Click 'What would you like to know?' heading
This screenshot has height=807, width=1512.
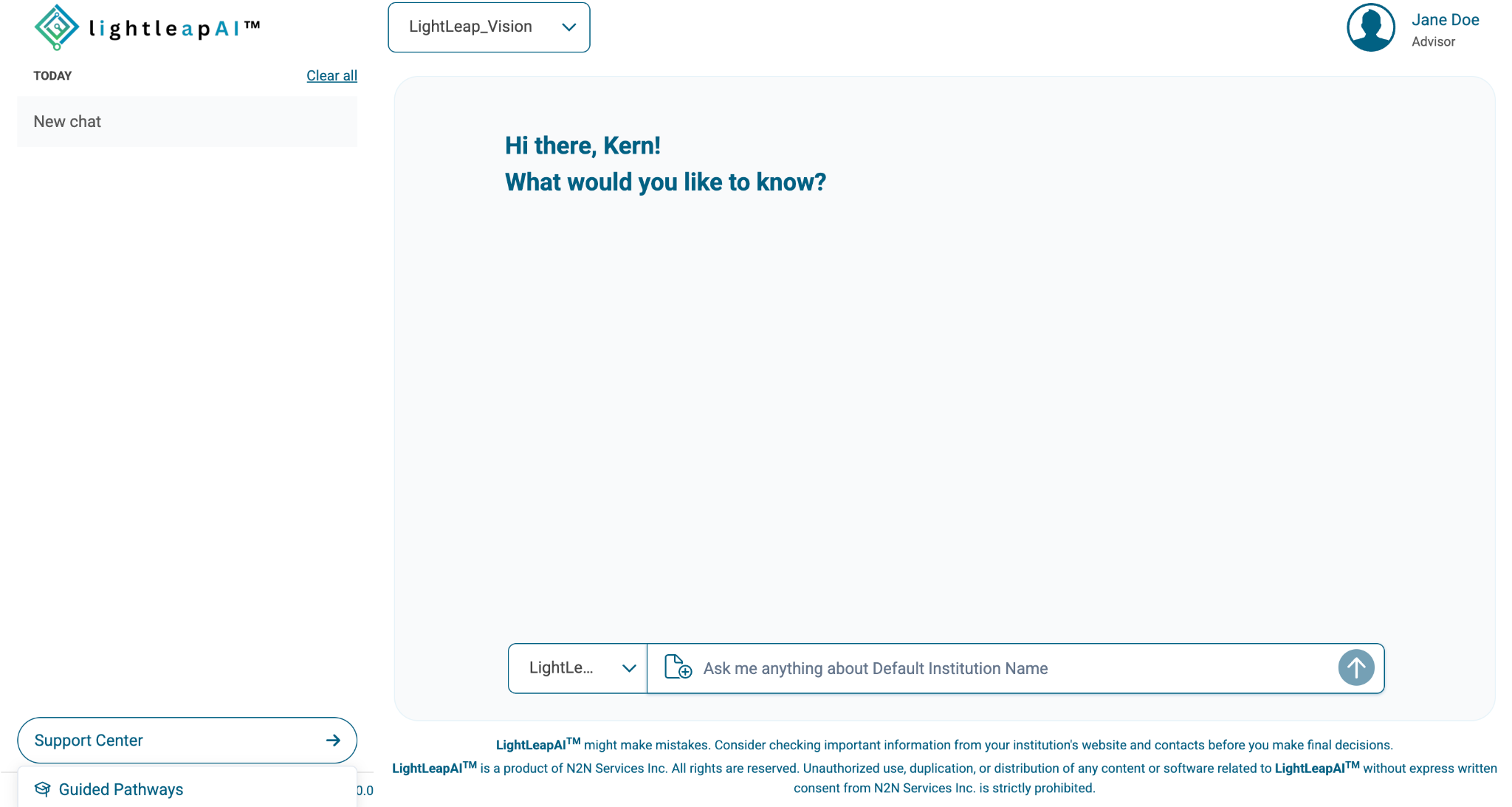pyautogui.click(x=665, y=182)
